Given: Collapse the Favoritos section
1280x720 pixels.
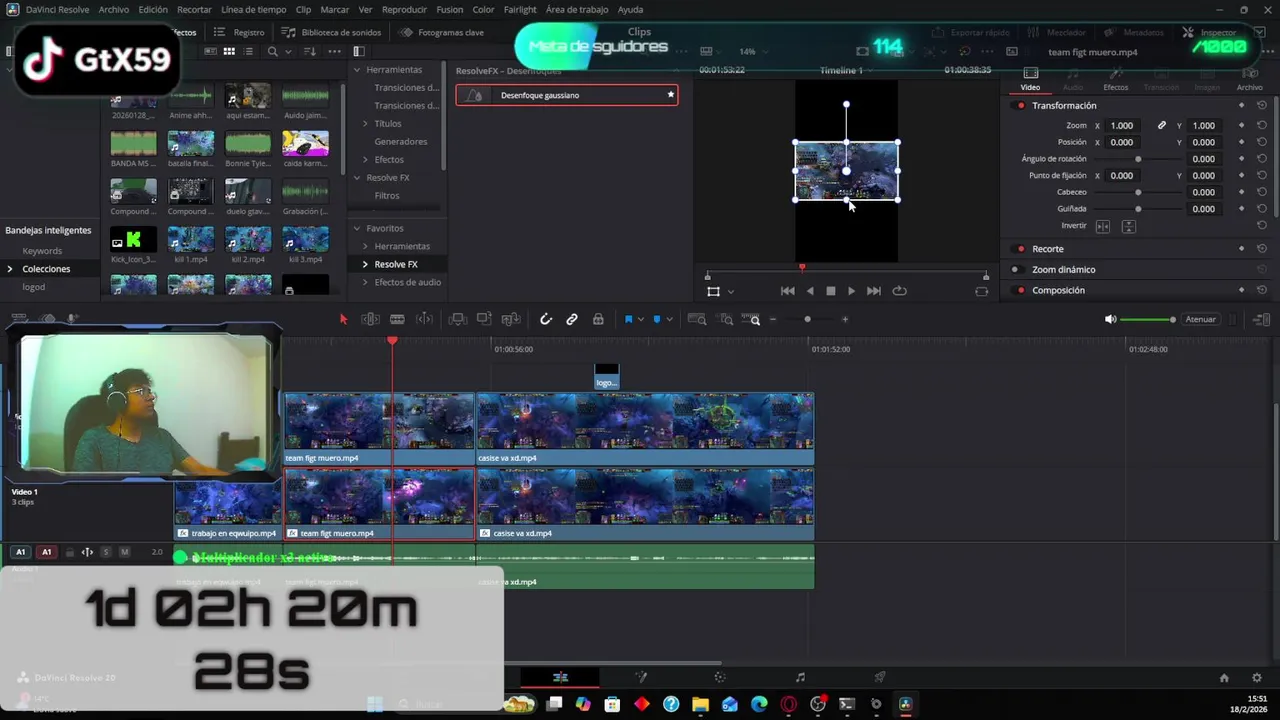Looking at the screenshot, I should click(x=358, y=229).
